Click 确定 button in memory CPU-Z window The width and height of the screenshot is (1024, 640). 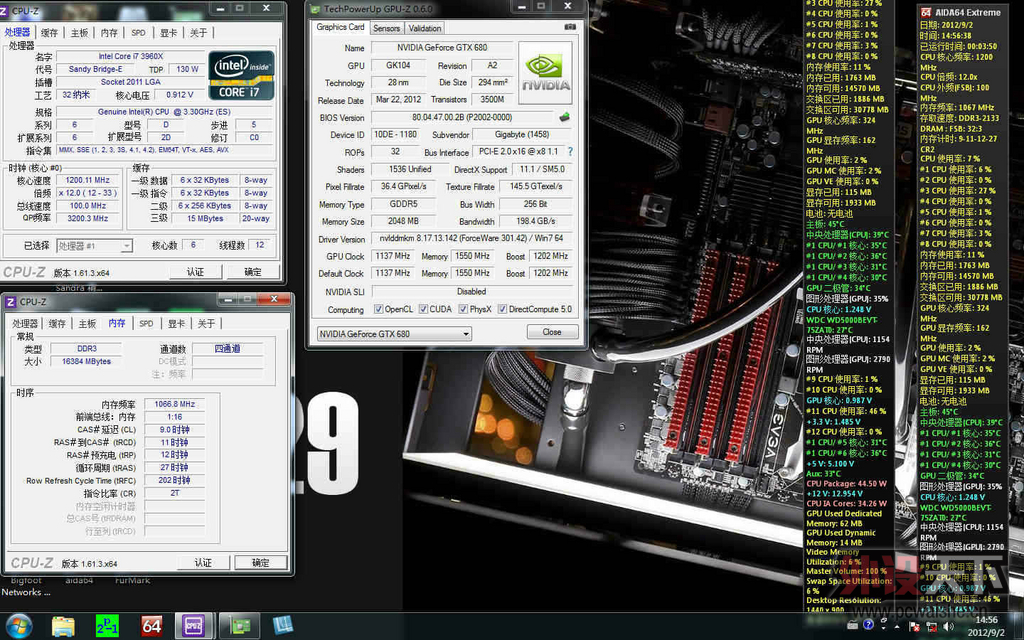click(x=261, y=562)
